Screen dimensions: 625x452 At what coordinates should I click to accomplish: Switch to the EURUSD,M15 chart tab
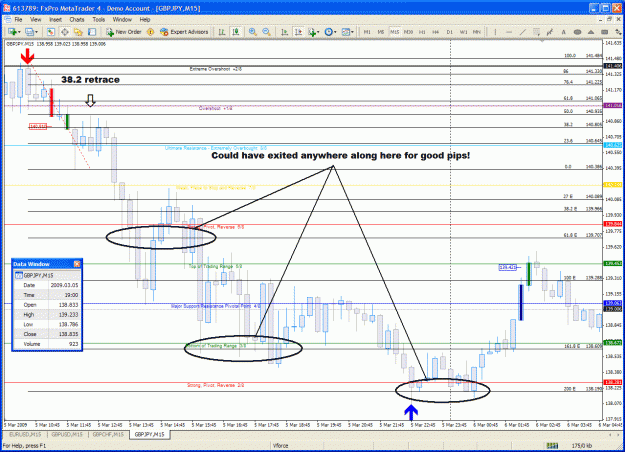[x=25, y=434]
